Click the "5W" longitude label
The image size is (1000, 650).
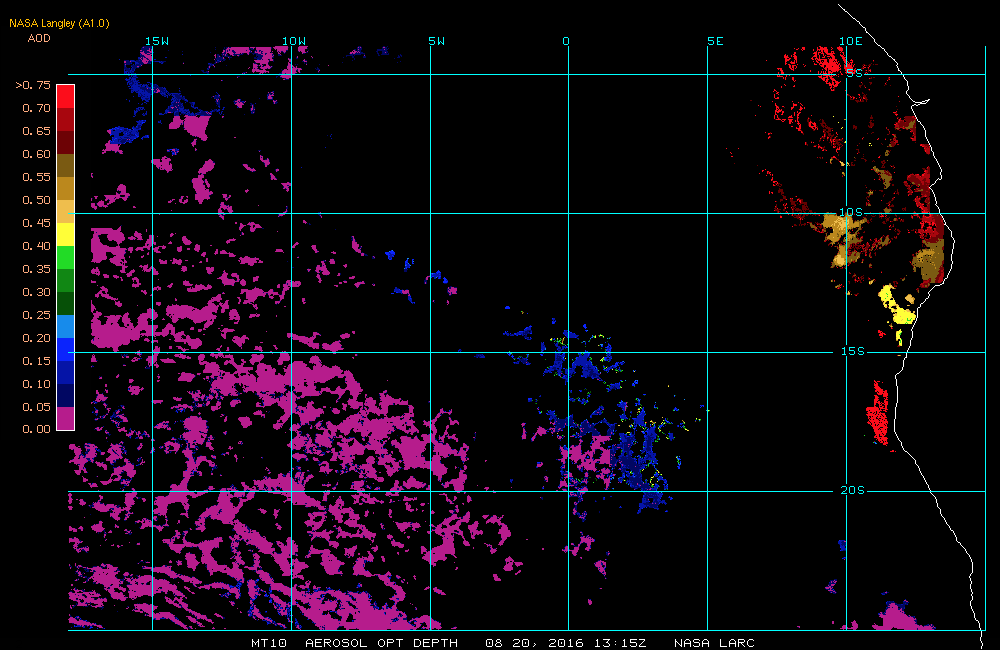click(437, 41)
